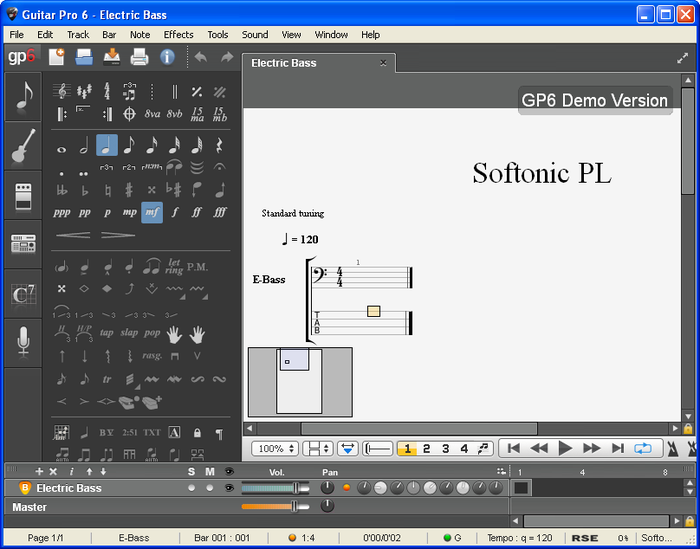This screenshot has height=549, width=700.
Task: Open score information via the blue info icon
Action: pos(167,57)
